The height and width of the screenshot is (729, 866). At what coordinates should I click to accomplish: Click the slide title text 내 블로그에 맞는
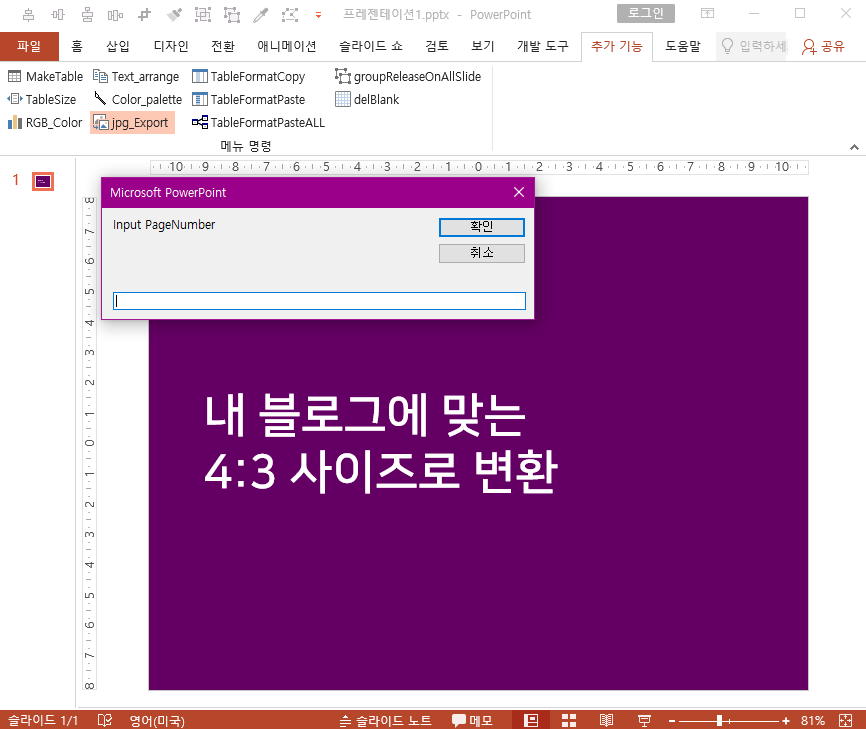pyautogui.click(x=365, y=415)
